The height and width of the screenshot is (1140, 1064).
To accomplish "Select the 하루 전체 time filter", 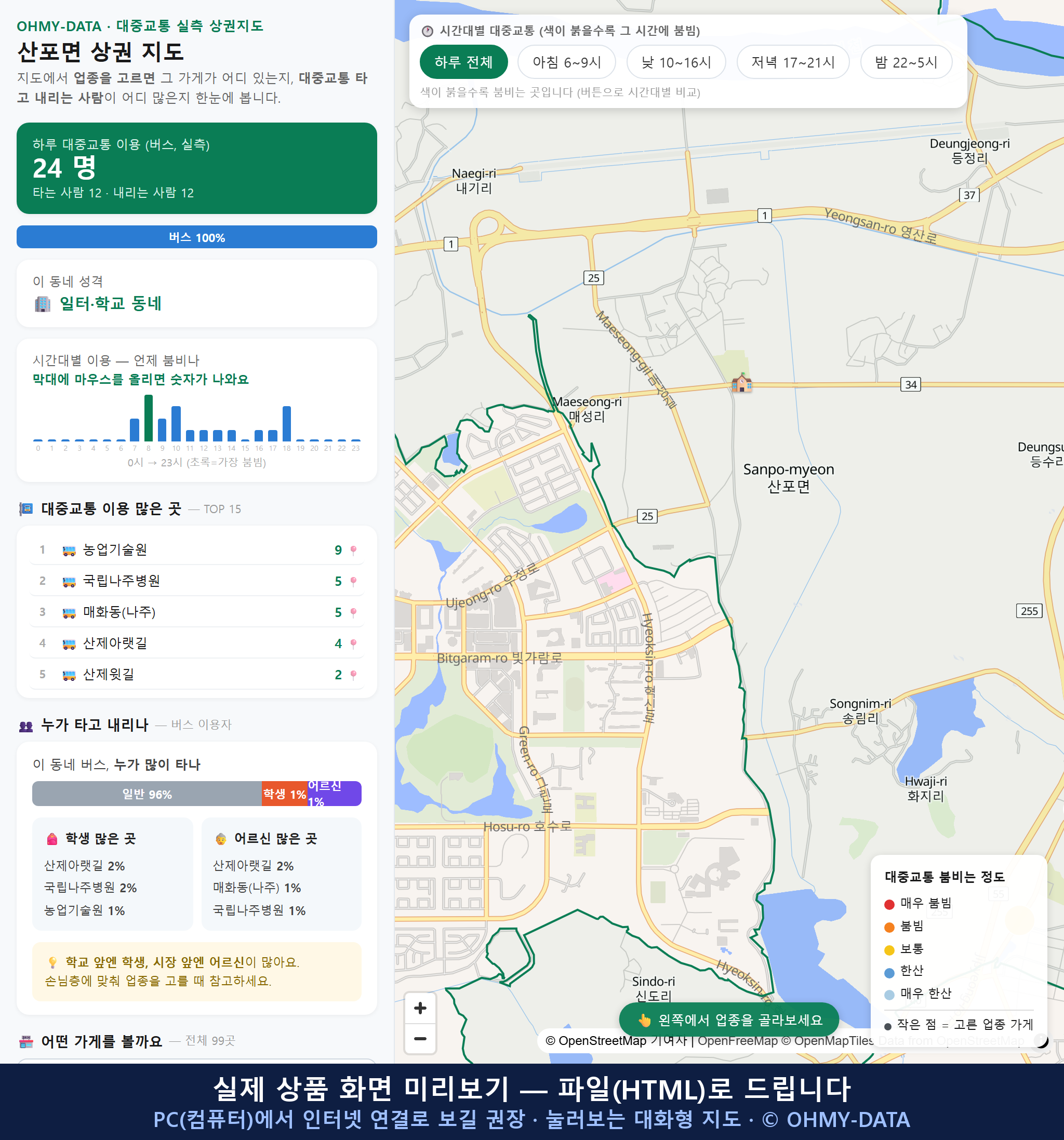I will (463, 62).
